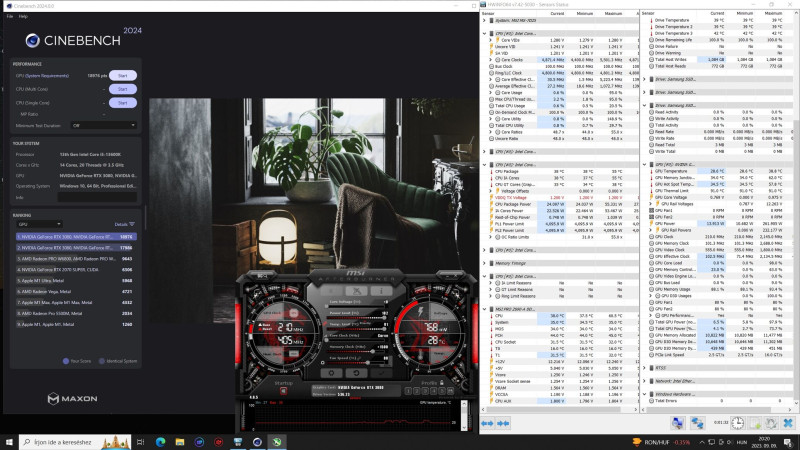This screenshot has width=800, height=450.
Task: Select the AMD Radeon PRO W6800 ranking row
Action: point(76,259)
